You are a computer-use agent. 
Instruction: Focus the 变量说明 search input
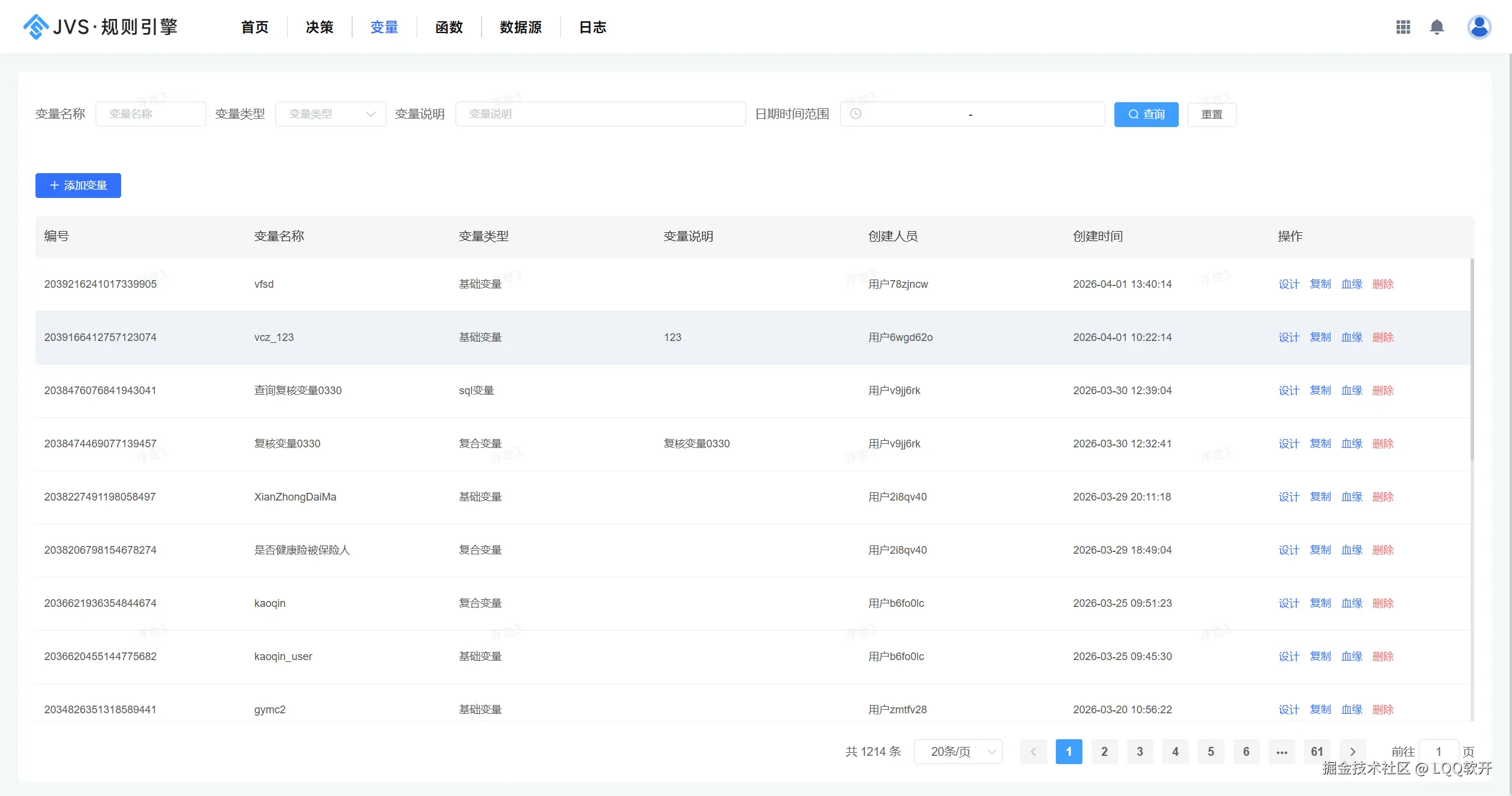[x=600, y=114]
